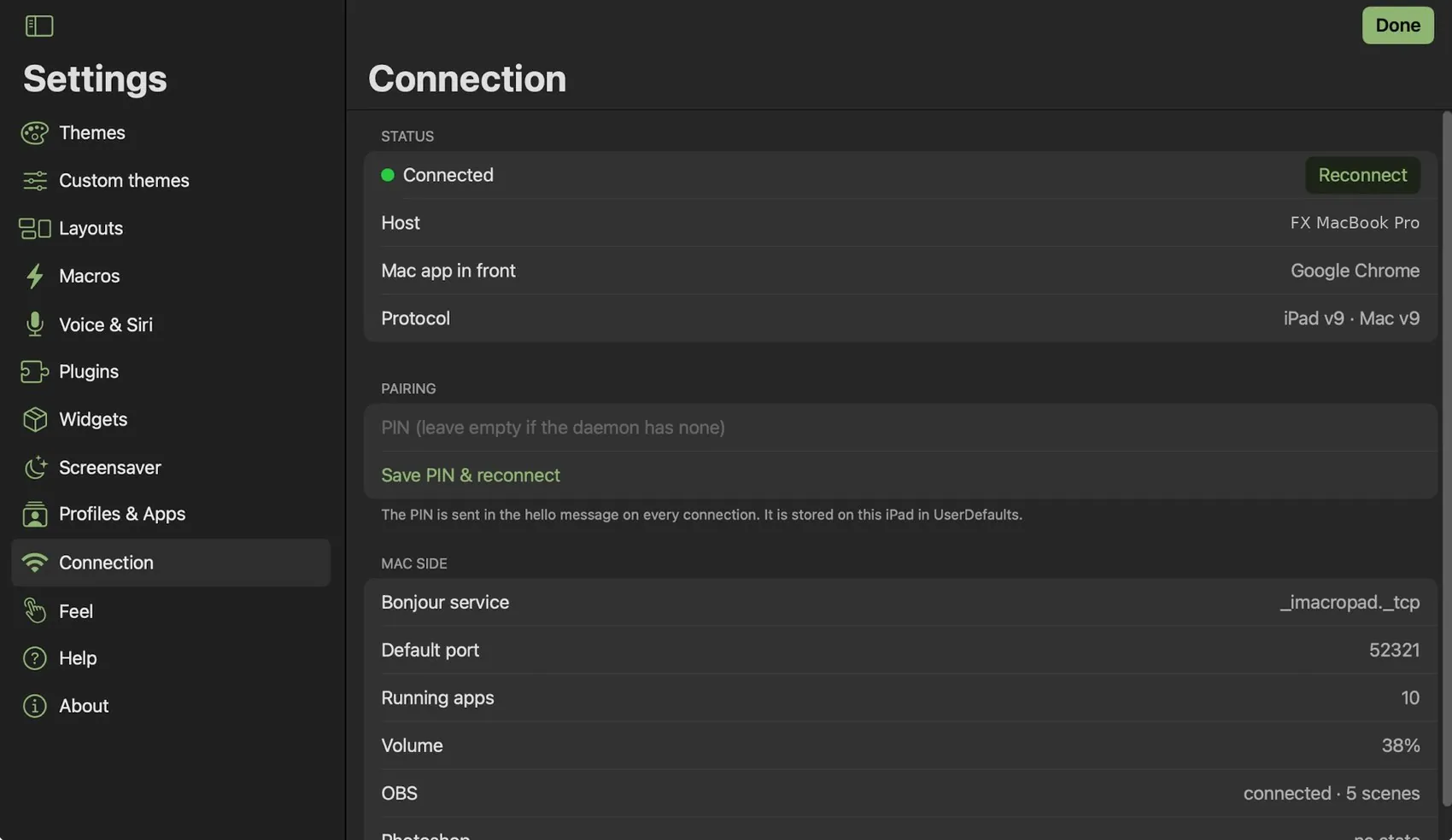Open Screensaver label in sidebar
Image resolution: width=1452 pixels, height=840 pixels.
(110, 468)
